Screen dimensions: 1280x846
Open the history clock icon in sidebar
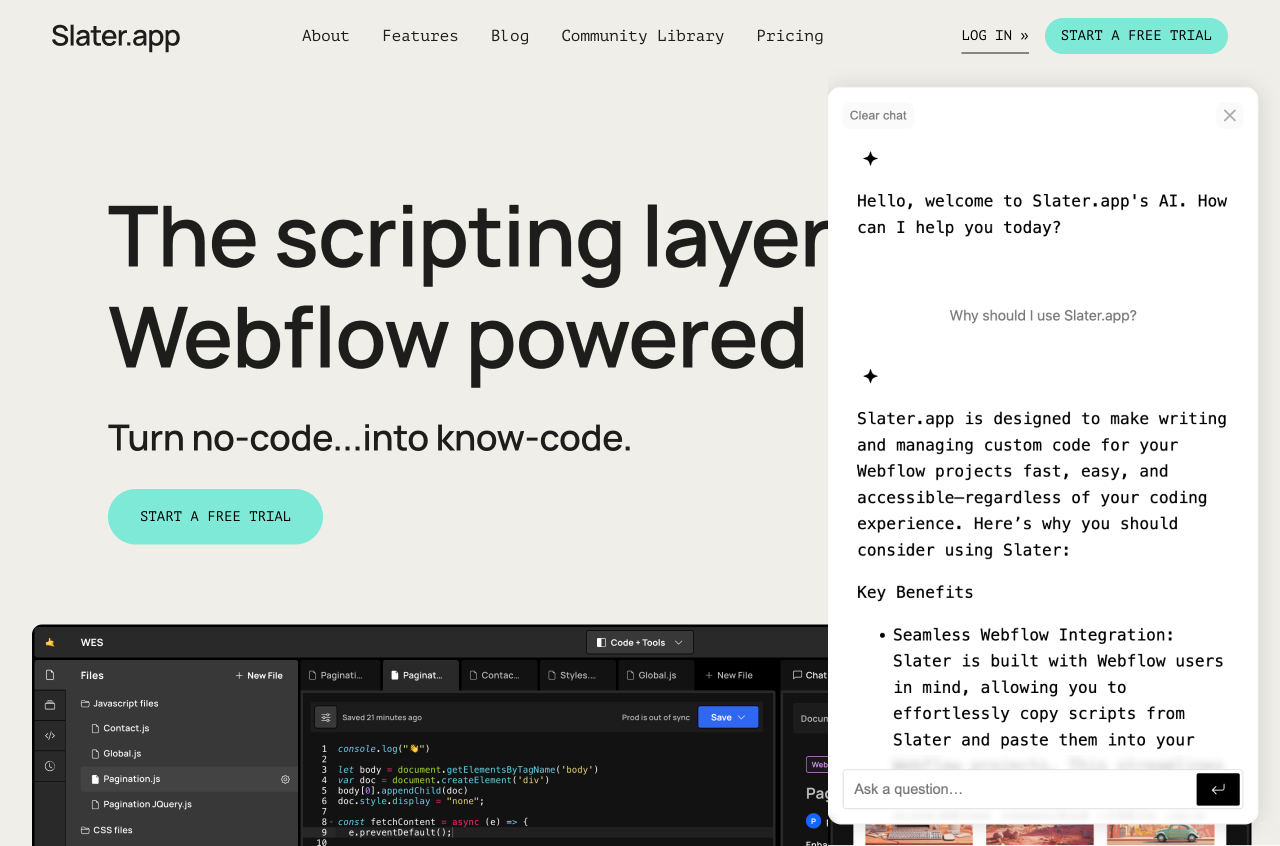point(50,766)
